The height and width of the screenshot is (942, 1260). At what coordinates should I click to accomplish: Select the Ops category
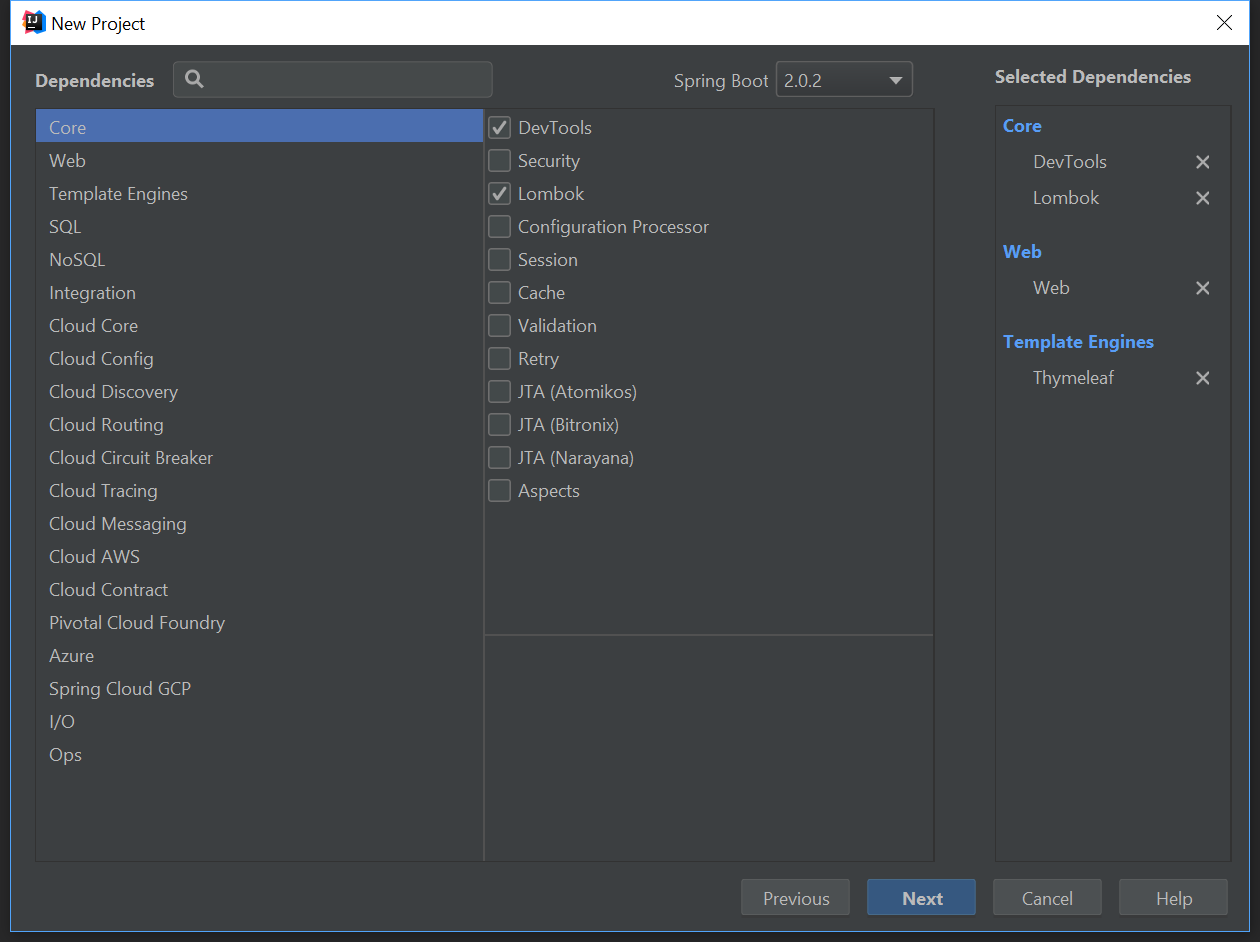[x=259, y=755]
